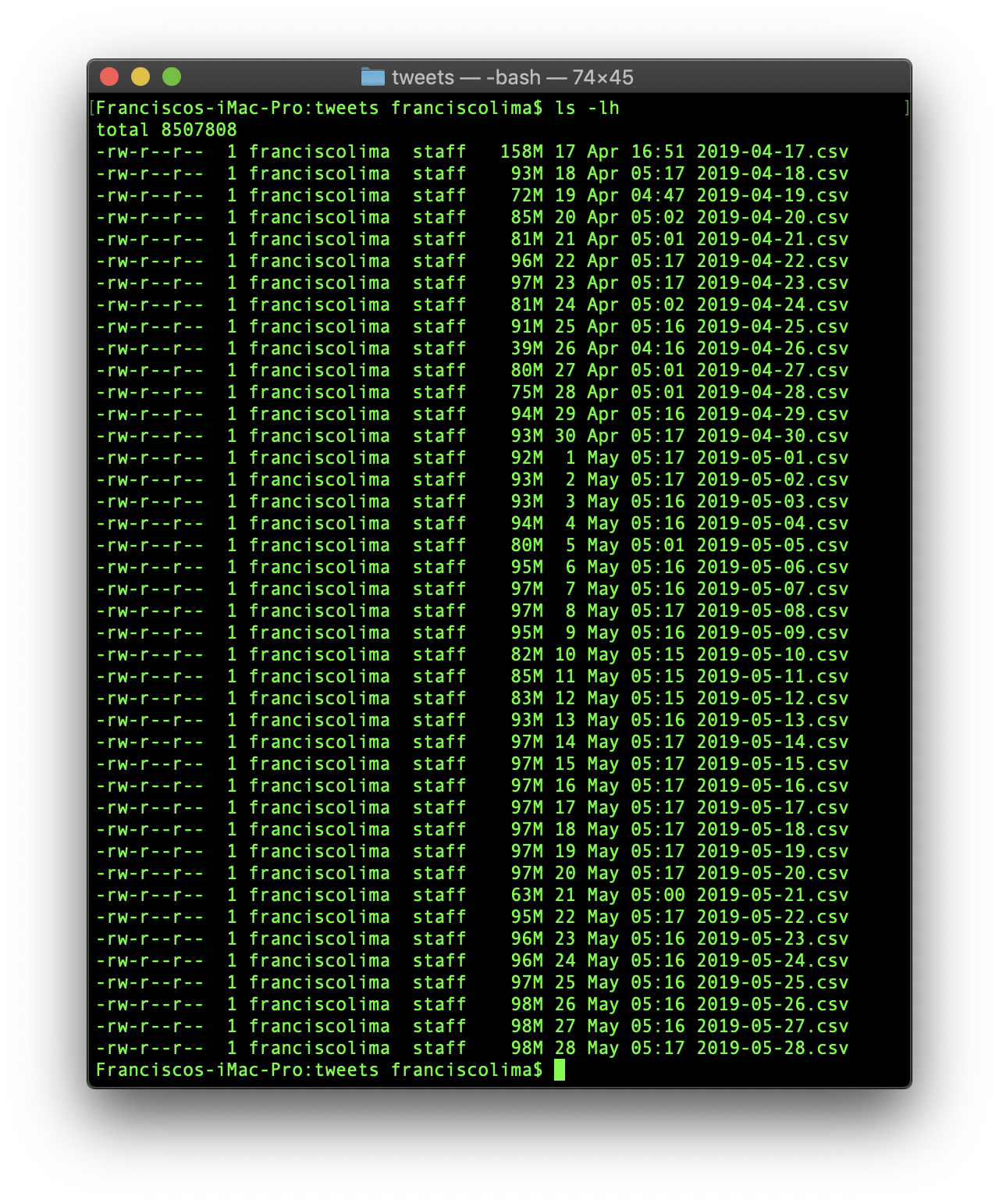Image resolution: width=999 pixels, height=1204 pixels.
Task: Click the filename 2019-05-01.csv
Action: tap(772, 458)
